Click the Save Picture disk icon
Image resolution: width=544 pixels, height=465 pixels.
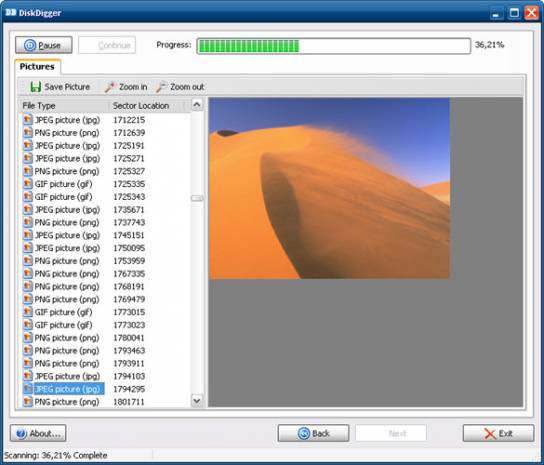pos(35,87)
